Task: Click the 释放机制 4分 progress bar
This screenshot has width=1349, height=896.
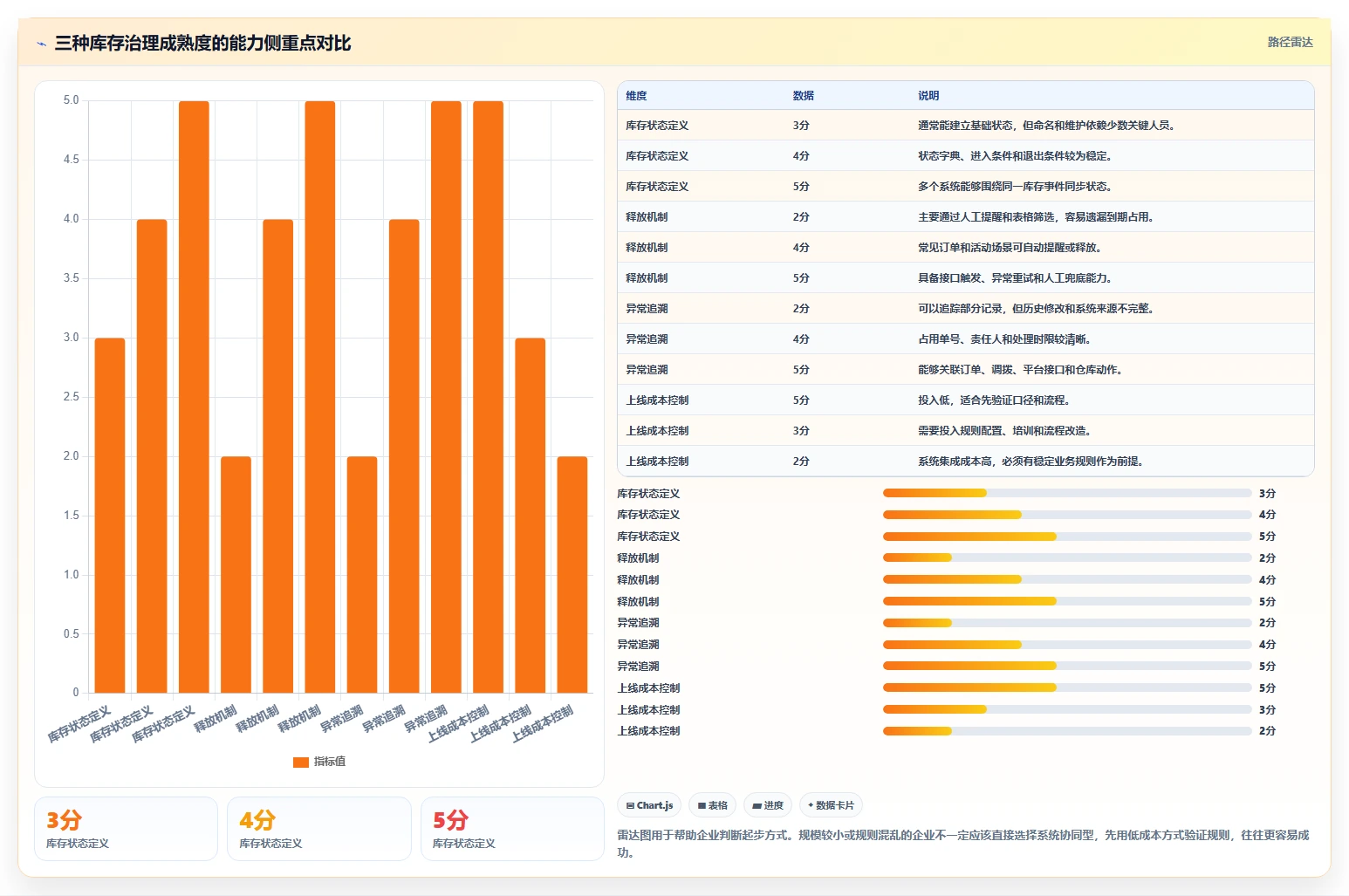Action: [x=1067, y=579]
